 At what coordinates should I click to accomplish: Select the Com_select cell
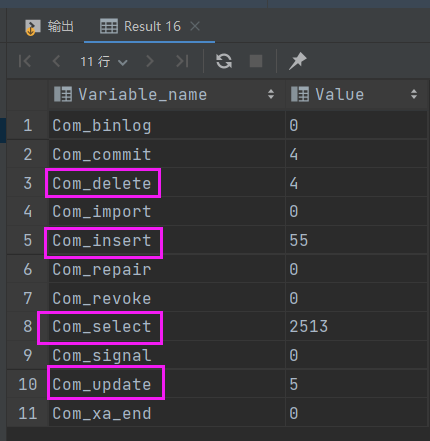click(x=167, y=326)
